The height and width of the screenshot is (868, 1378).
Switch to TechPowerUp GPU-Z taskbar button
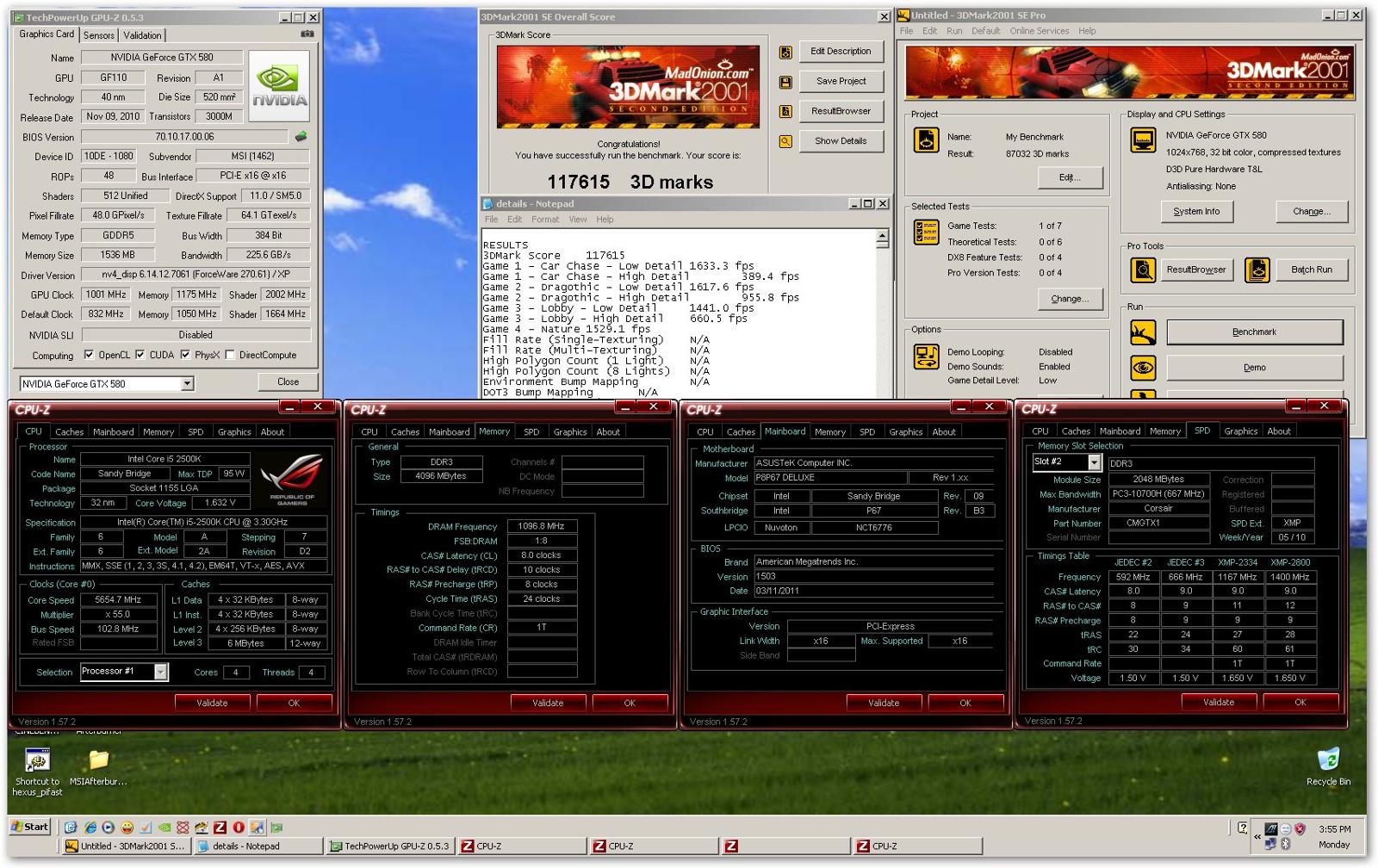(x=389, y=846)
